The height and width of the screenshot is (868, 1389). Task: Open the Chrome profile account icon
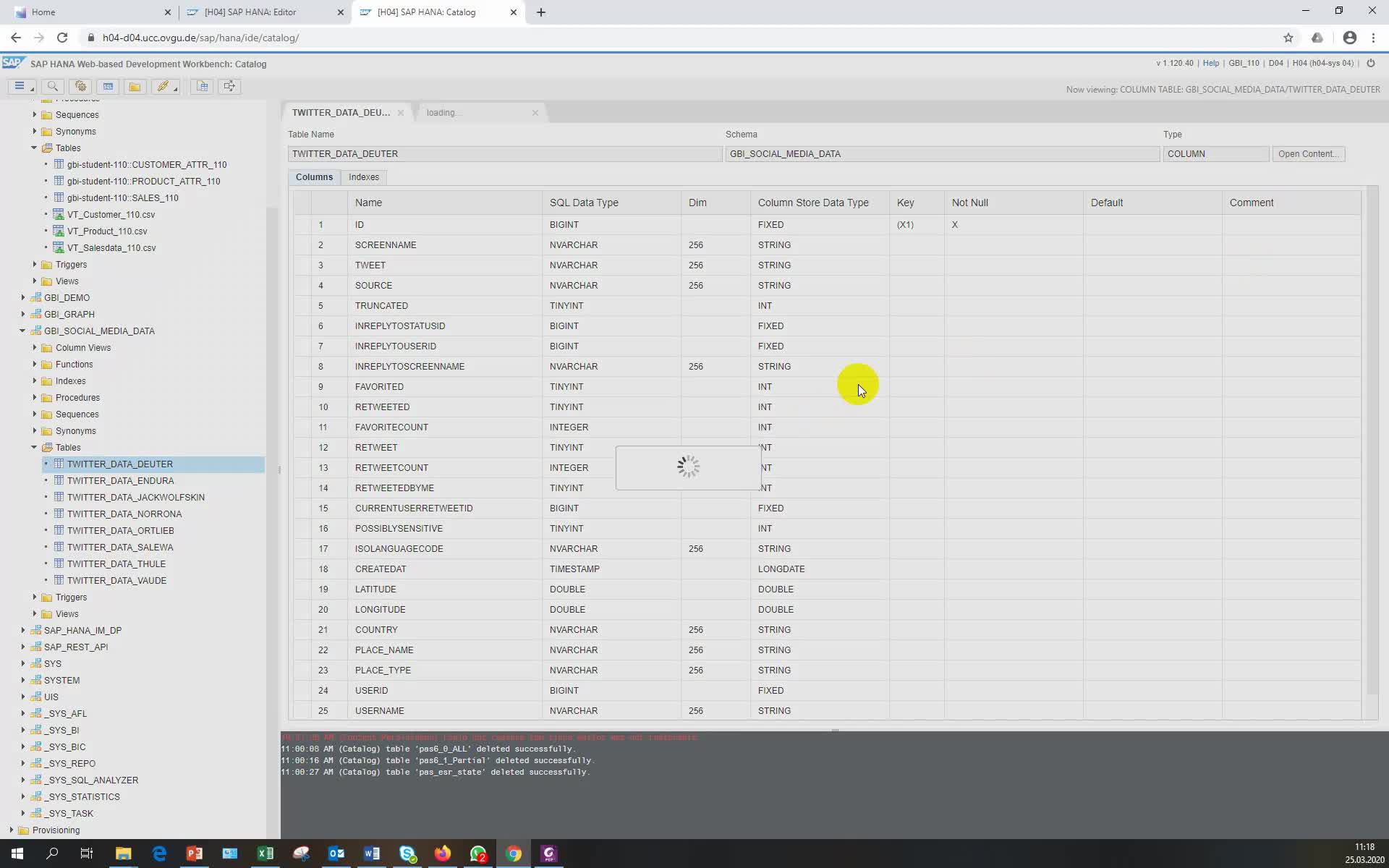tap(1350, 38)
